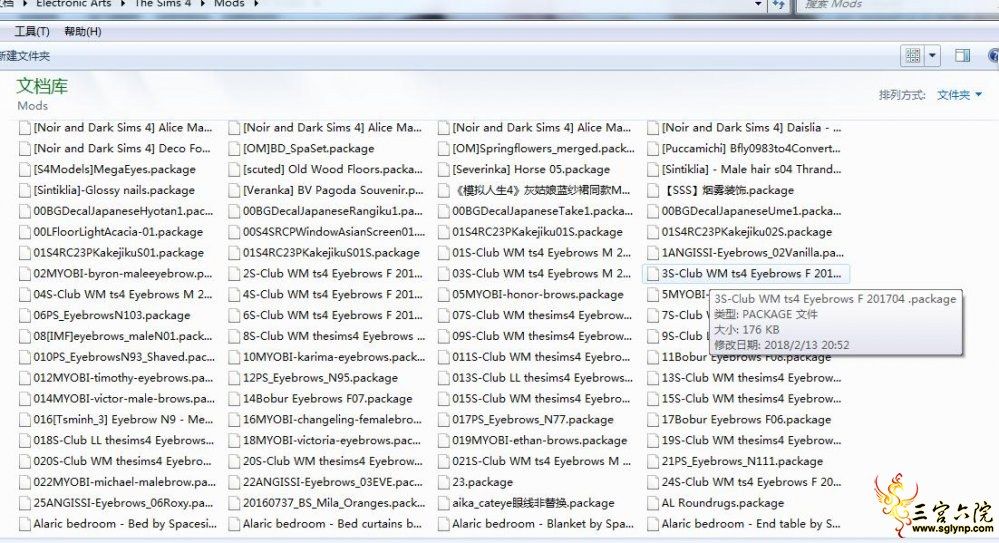
Task: Select file icon of 12PS_Eyebrows_N95.package
Action: [234, 378]
